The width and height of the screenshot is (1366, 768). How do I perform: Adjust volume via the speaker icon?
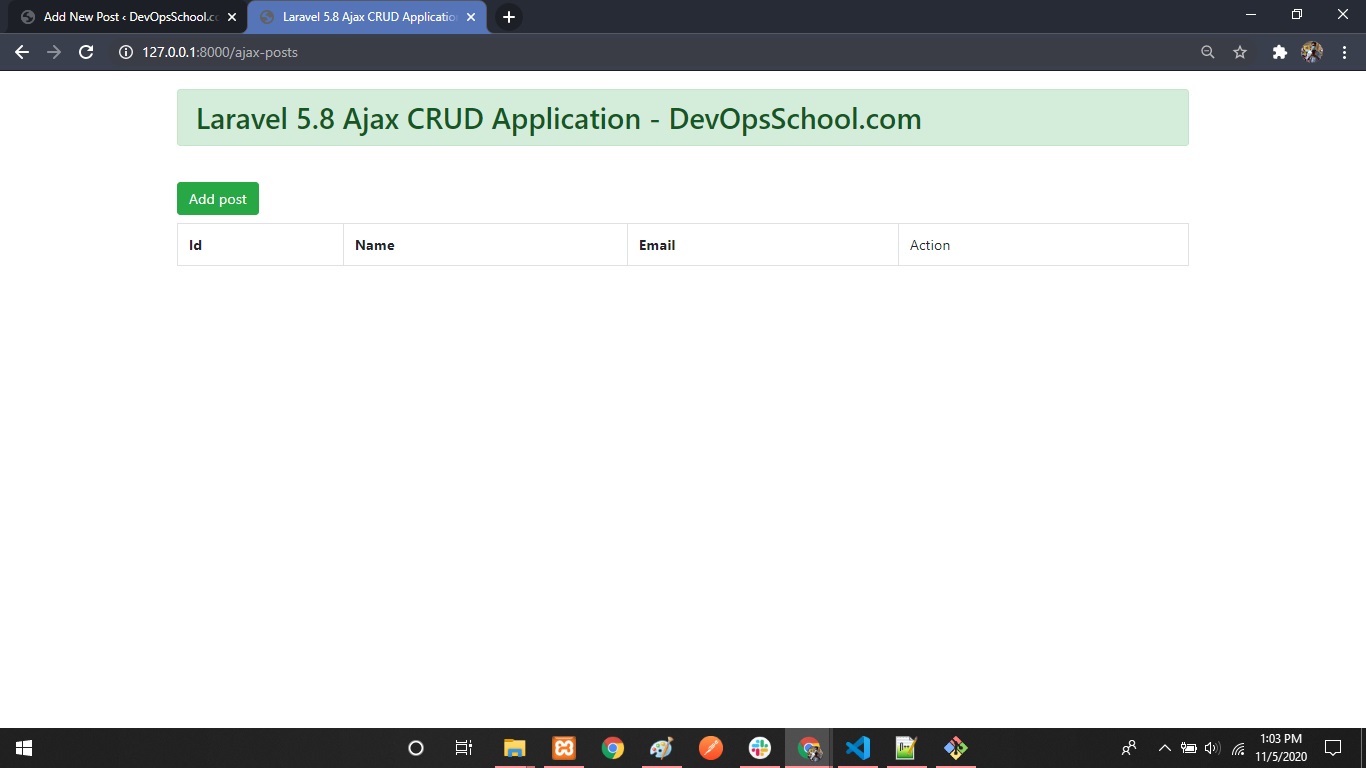tap(1212, 748)
